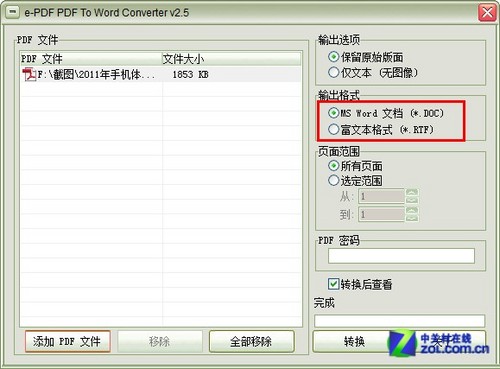
Task: Sort by the 文件大小 column header
Action: 231,59
